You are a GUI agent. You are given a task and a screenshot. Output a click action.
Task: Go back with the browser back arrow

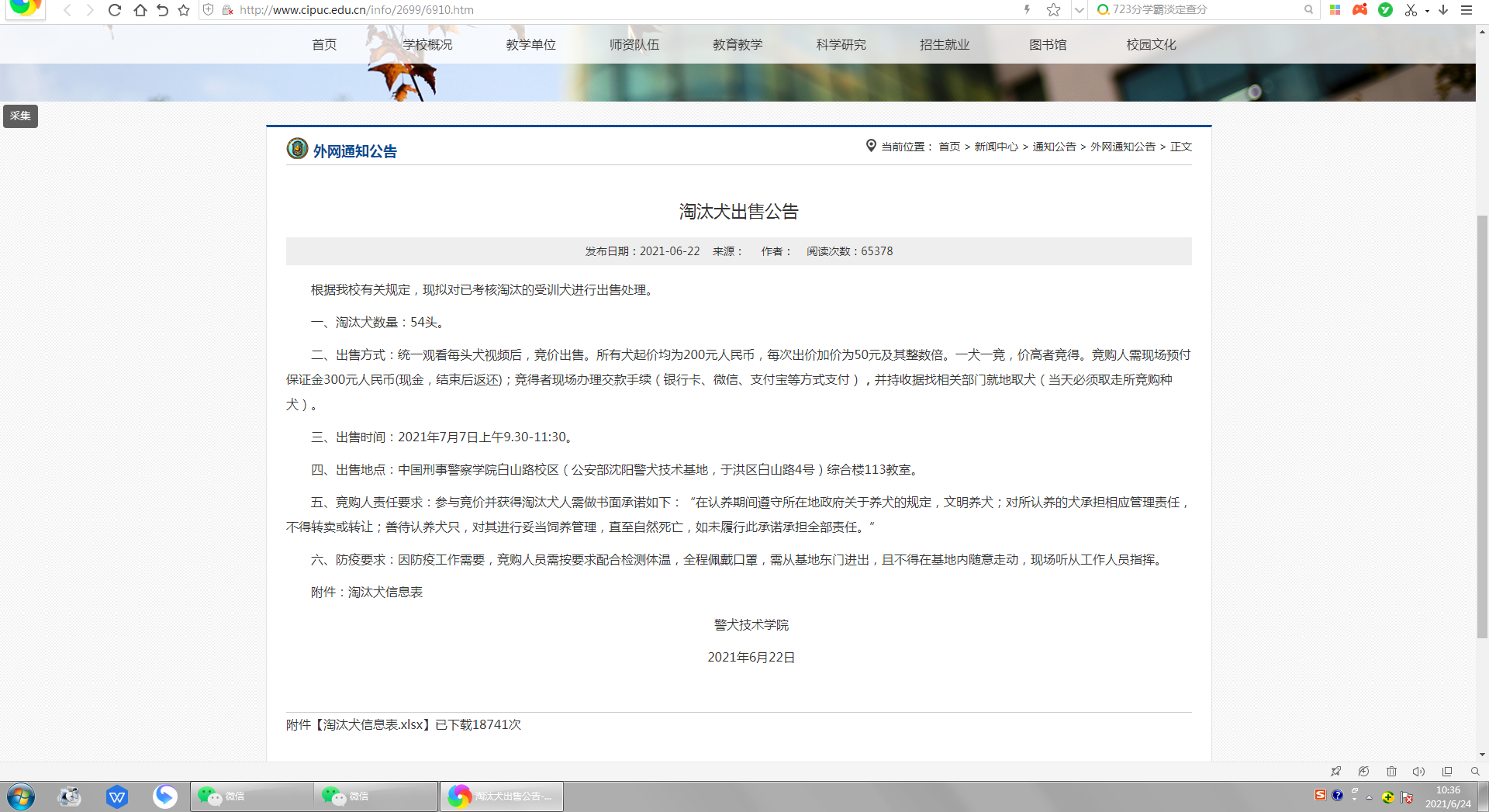67,10
